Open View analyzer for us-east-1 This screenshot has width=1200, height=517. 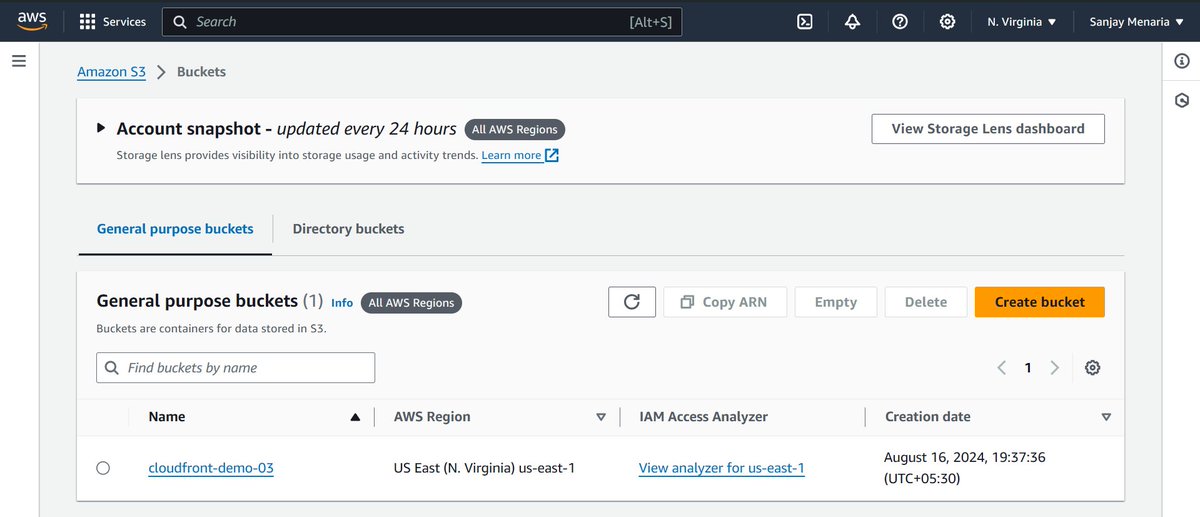(722, 468)
